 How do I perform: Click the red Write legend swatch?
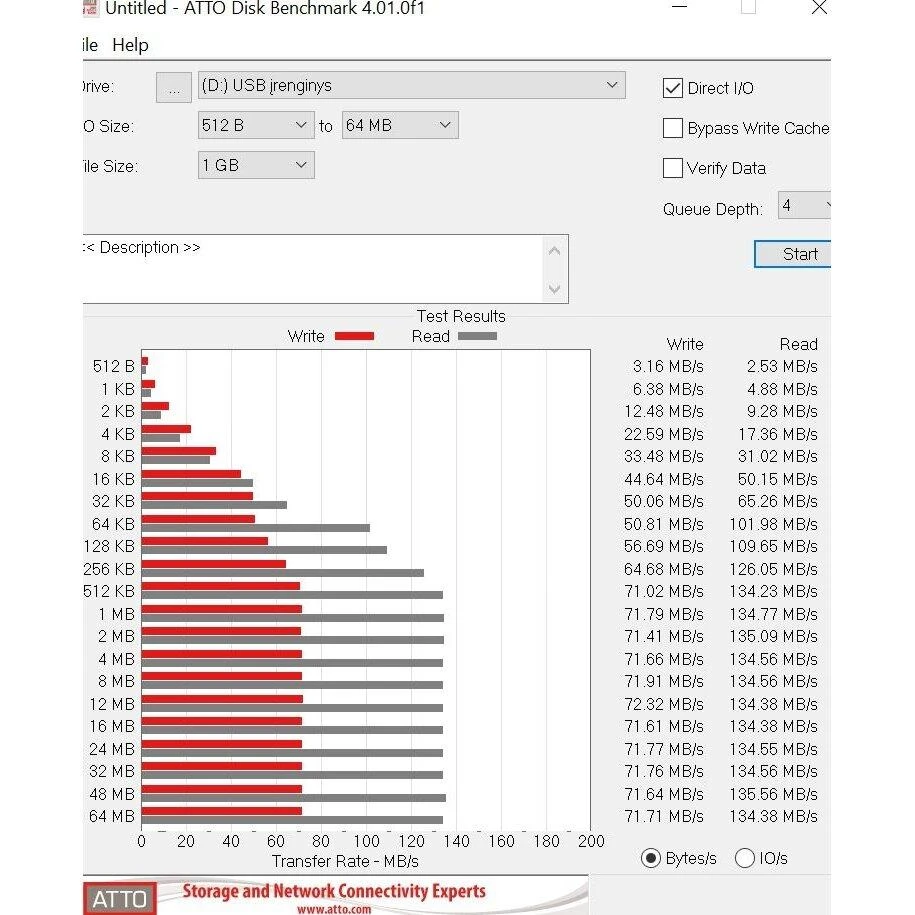[354, 336]
